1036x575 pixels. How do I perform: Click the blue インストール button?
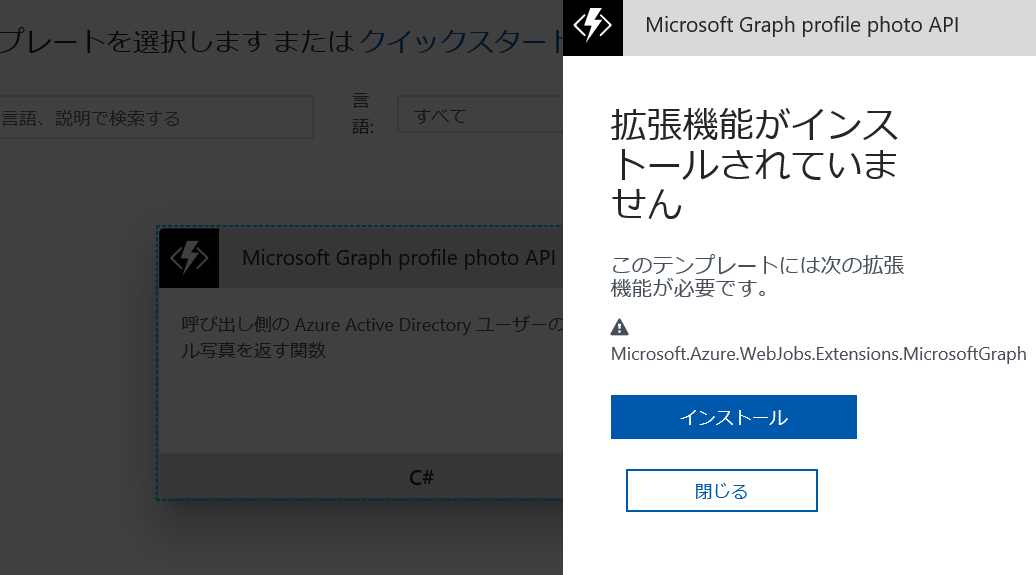[x=733, y=417]
